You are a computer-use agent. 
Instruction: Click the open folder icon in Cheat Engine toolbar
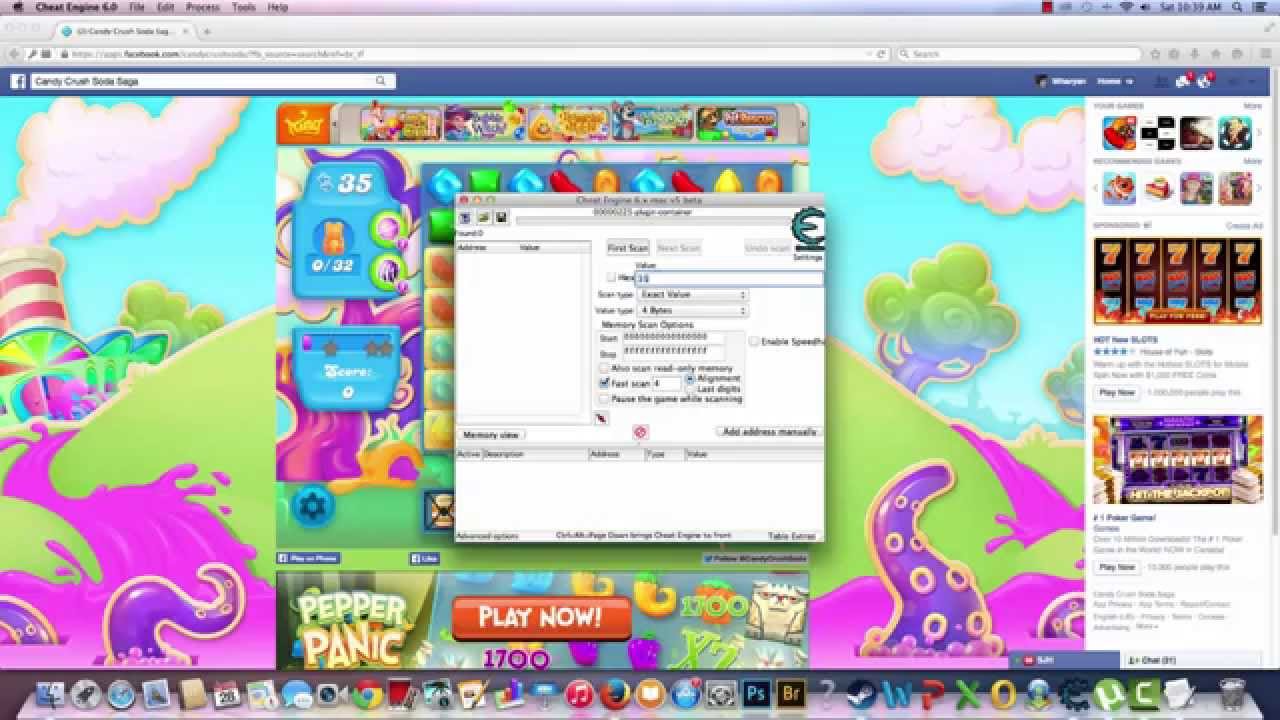pos(483,217)
